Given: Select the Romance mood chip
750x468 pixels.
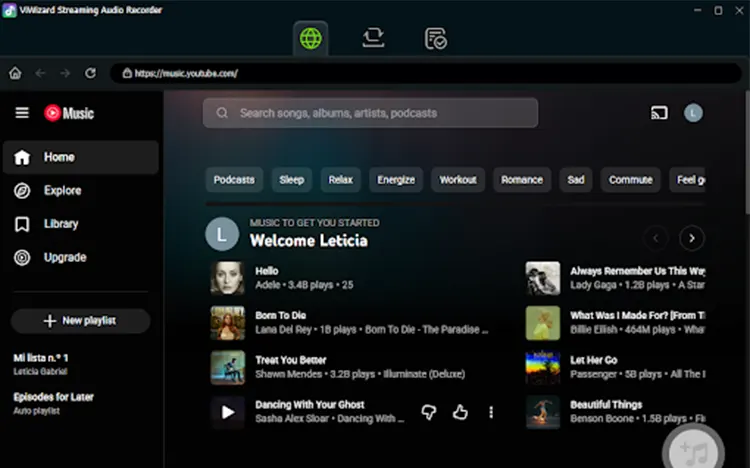Looking at the screenshot, I should [x=522, y=180].
